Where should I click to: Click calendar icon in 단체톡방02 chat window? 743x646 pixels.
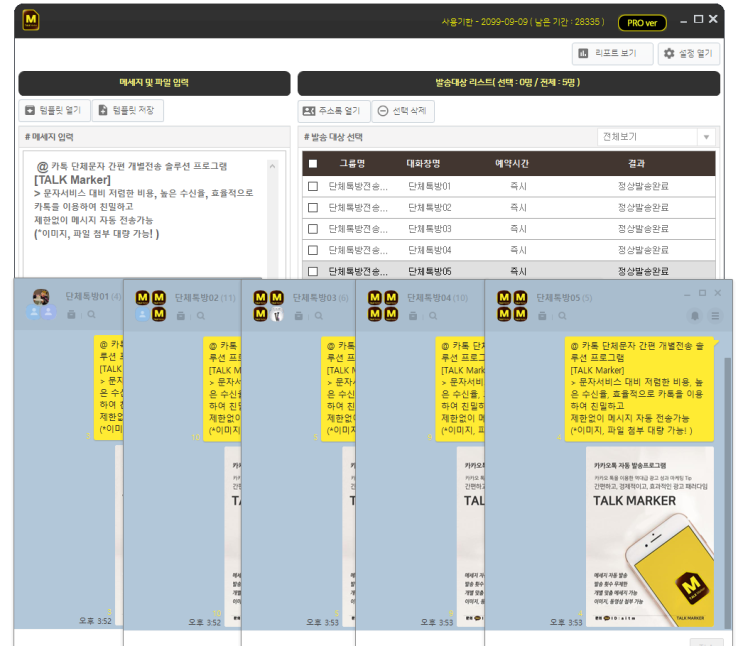pos(181,316)
